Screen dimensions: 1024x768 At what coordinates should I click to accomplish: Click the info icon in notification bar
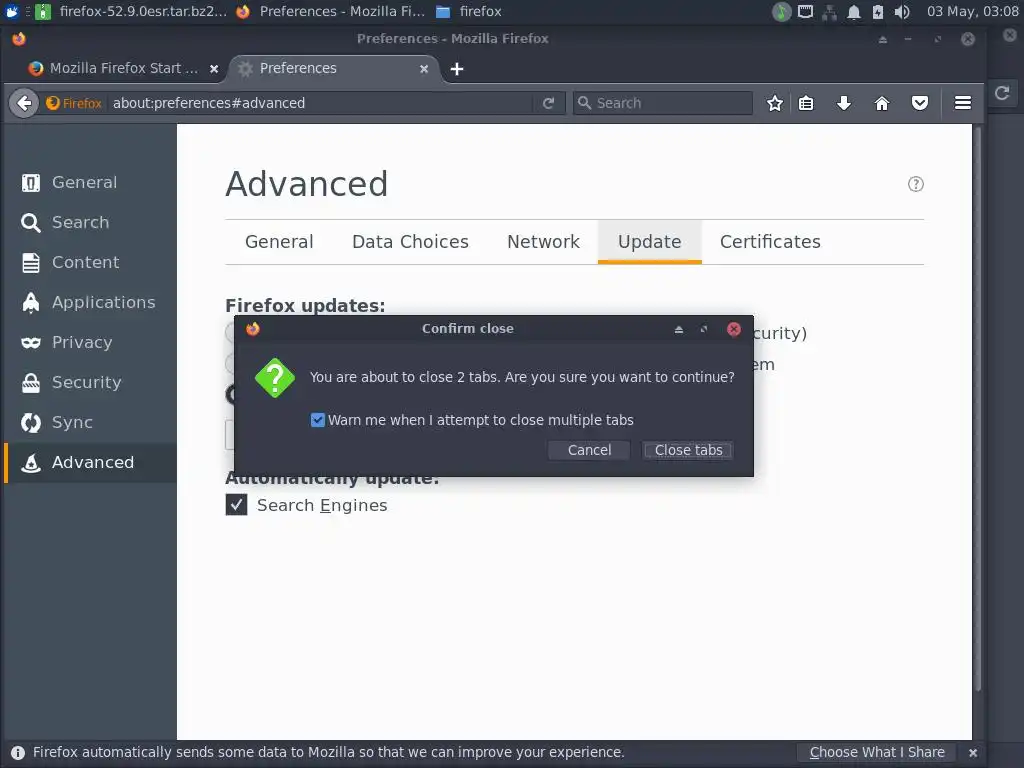[x=18, y=752]
